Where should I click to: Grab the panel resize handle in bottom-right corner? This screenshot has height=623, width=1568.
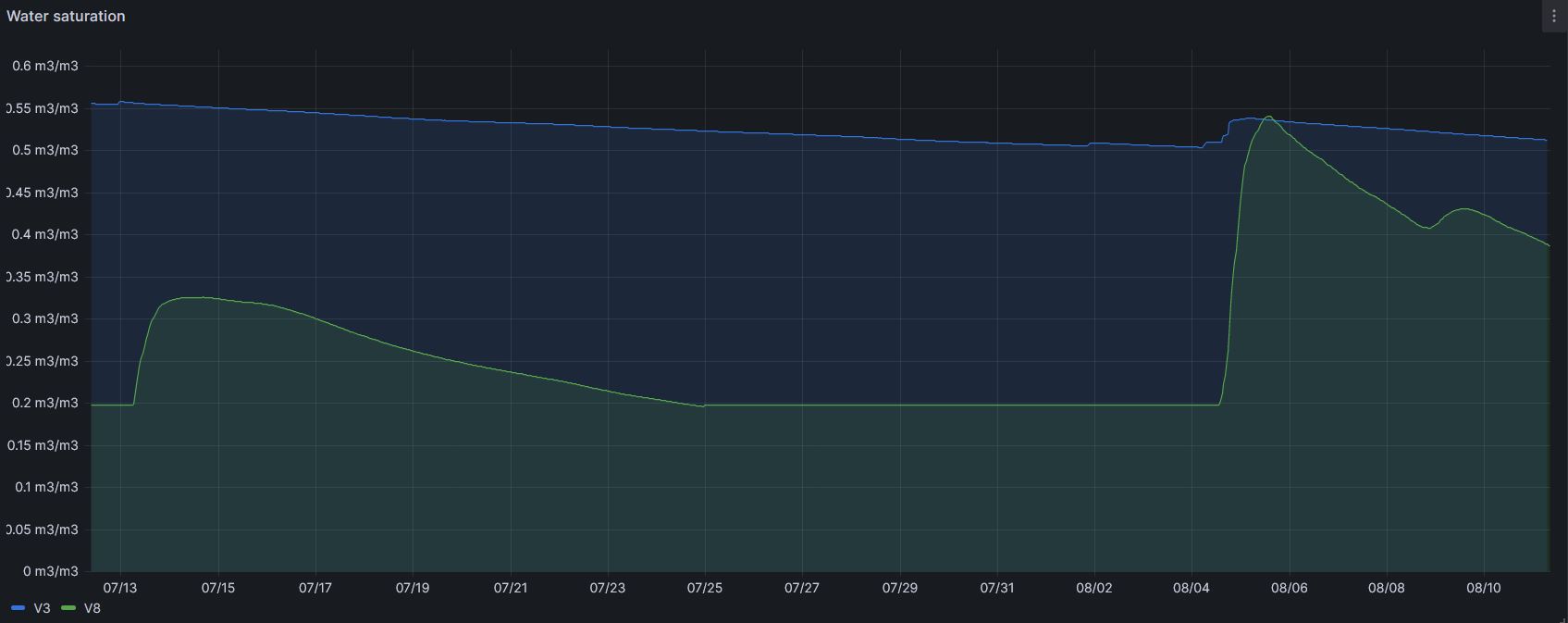pos(1562,617)
